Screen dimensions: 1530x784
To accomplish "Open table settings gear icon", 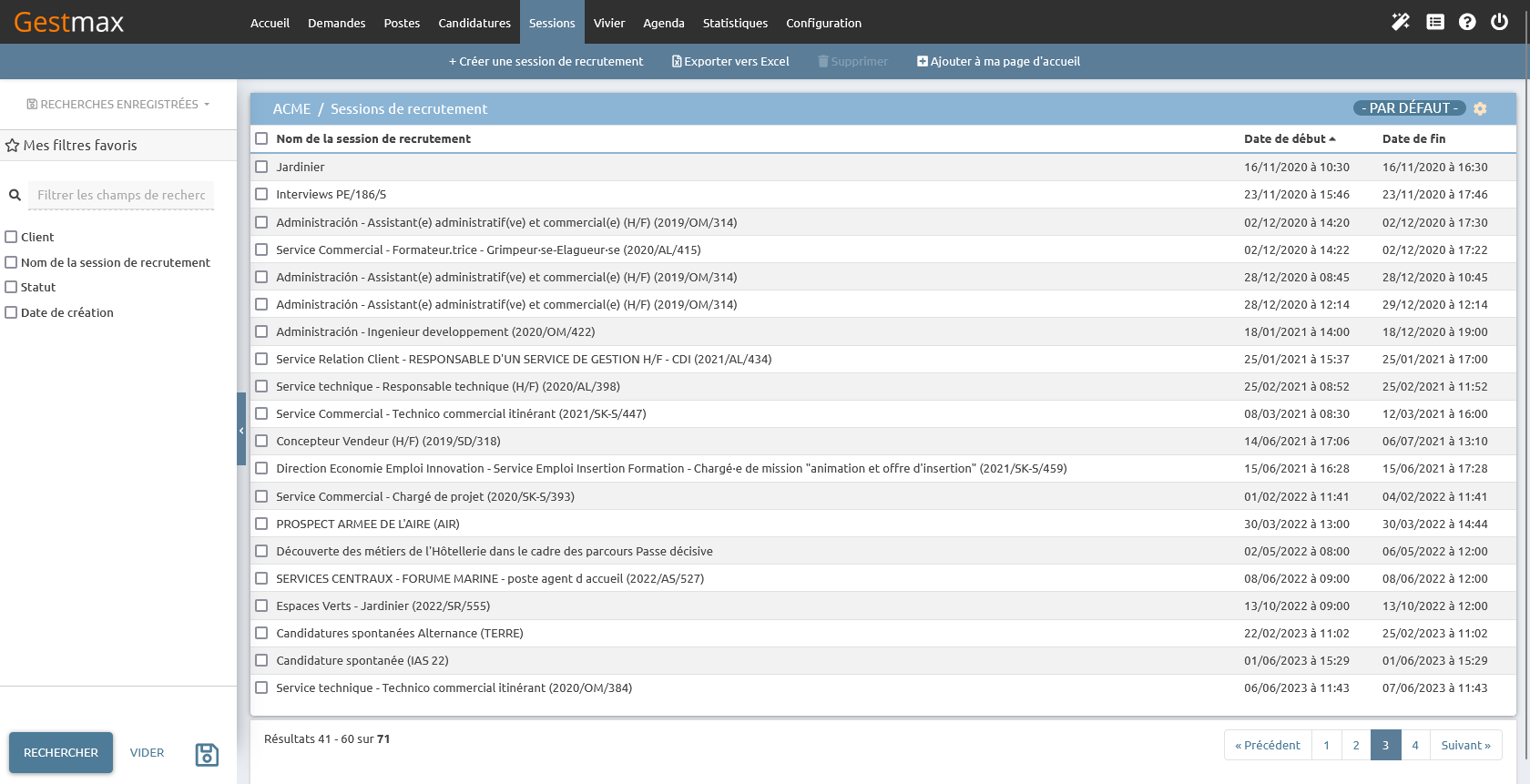I will tap(1480, 108).
